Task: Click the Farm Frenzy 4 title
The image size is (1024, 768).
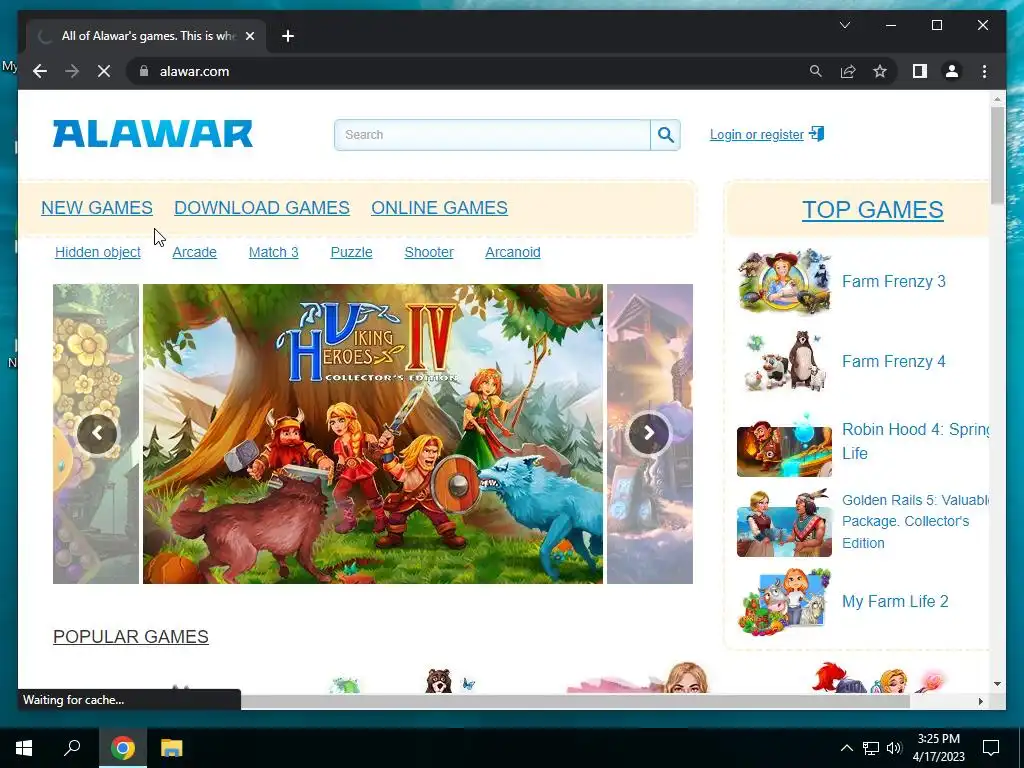Action: tap(893, 361)
